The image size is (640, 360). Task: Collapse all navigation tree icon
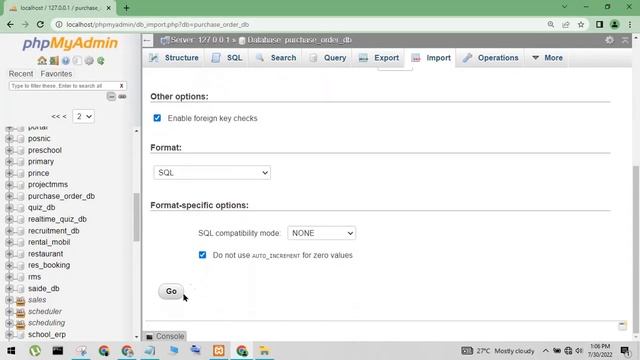tap(111, 96)
